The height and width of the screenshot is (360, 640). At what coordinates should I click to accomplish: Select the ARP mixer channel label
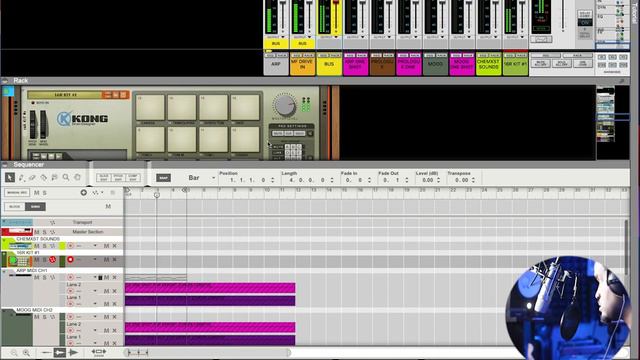point(276,64)
